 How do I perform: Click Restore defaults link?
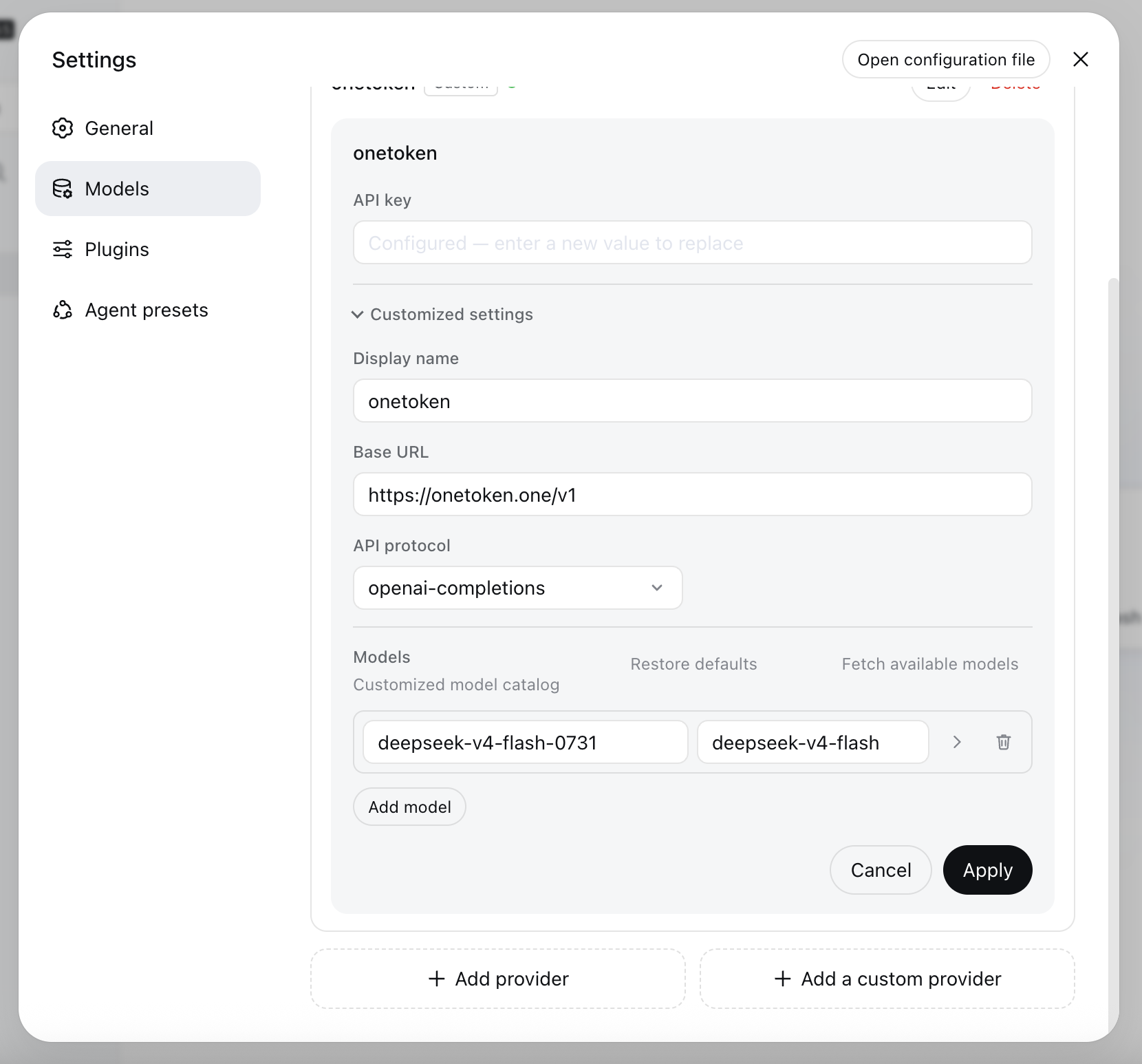point(693,664)
